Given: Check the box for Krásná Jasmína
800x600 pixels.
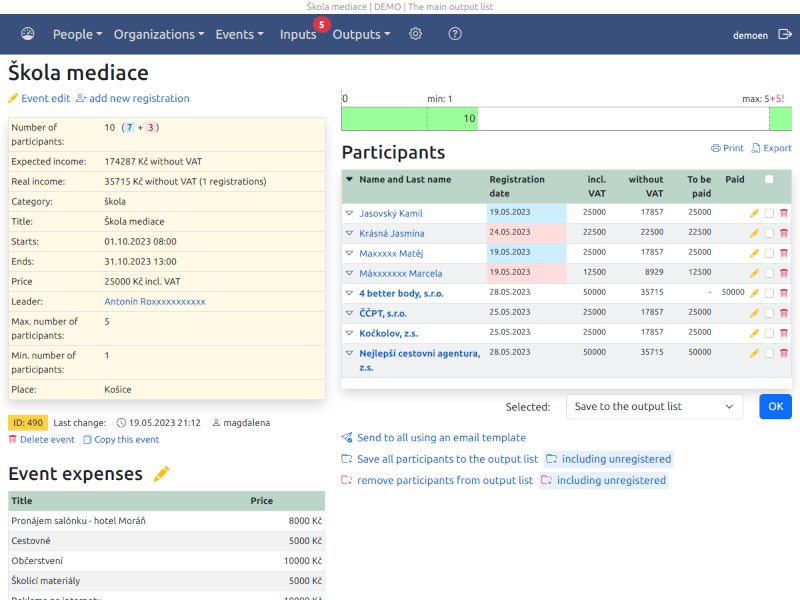Looking at the screenshot, I should pyautogui.click(x=769, y=233).
